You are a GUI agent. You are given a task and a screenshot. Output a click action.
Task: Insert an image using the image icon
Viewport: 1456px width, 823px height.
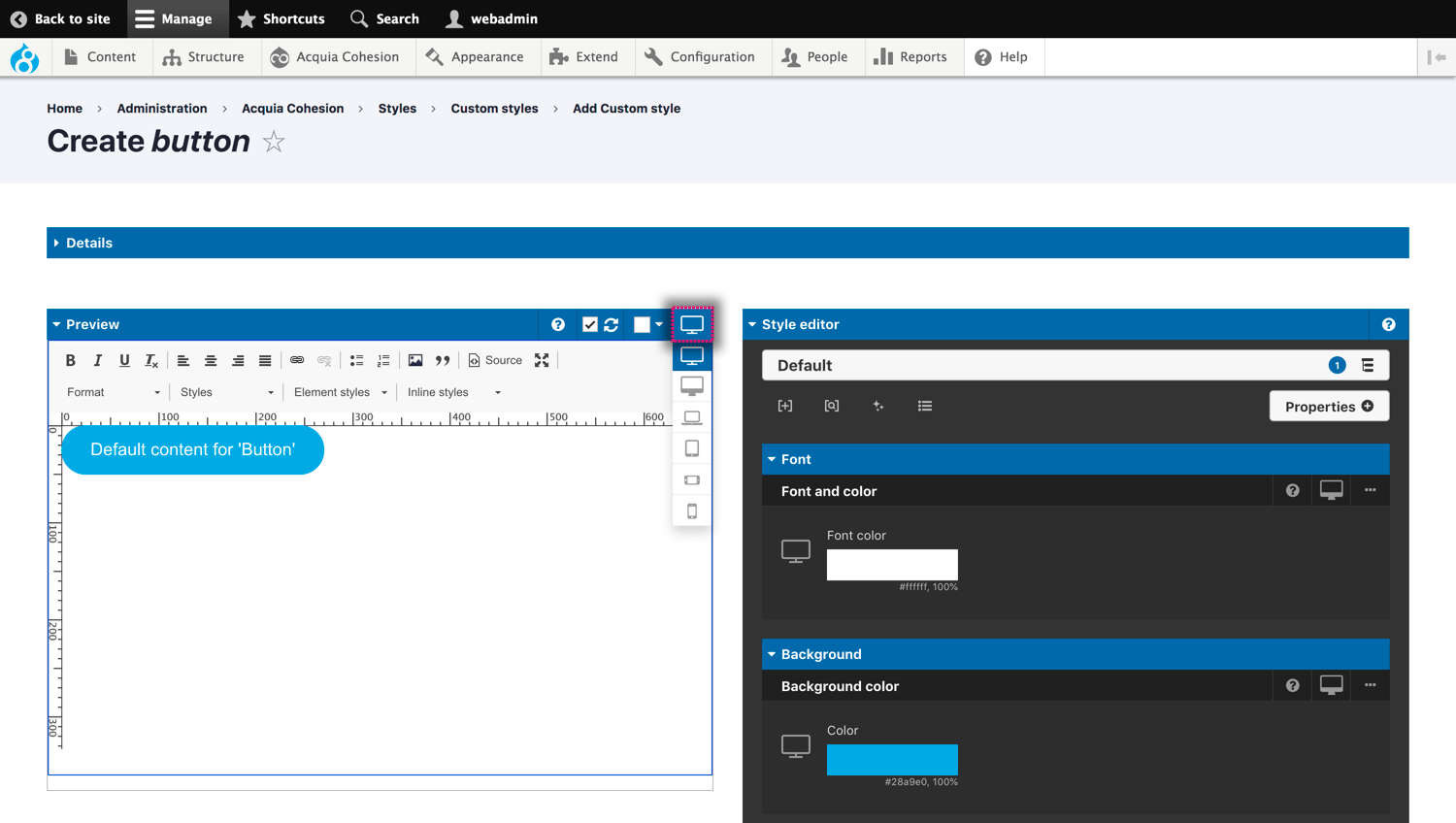pos(415,360)
